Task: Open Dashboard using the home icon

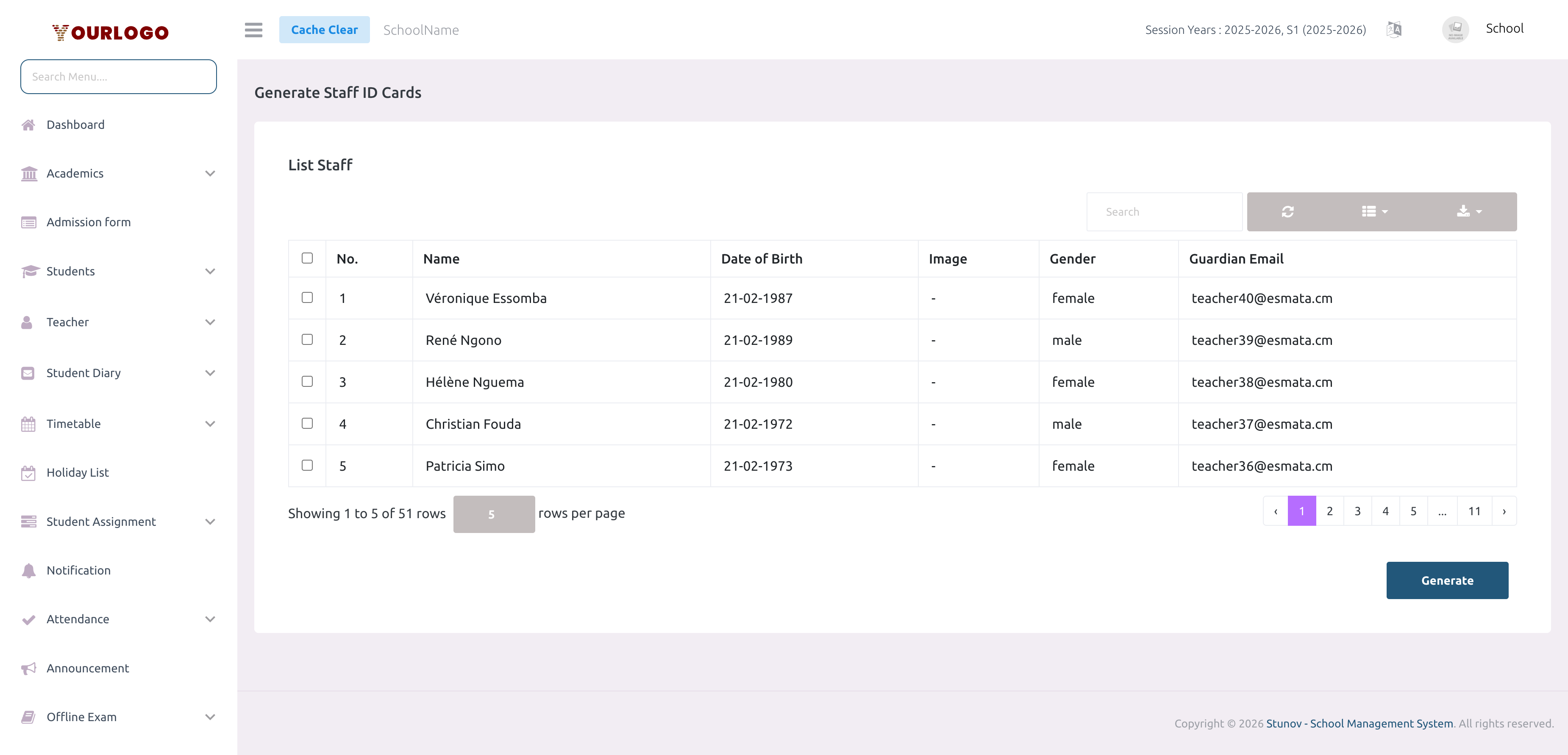Action: [x=29, y=124]
